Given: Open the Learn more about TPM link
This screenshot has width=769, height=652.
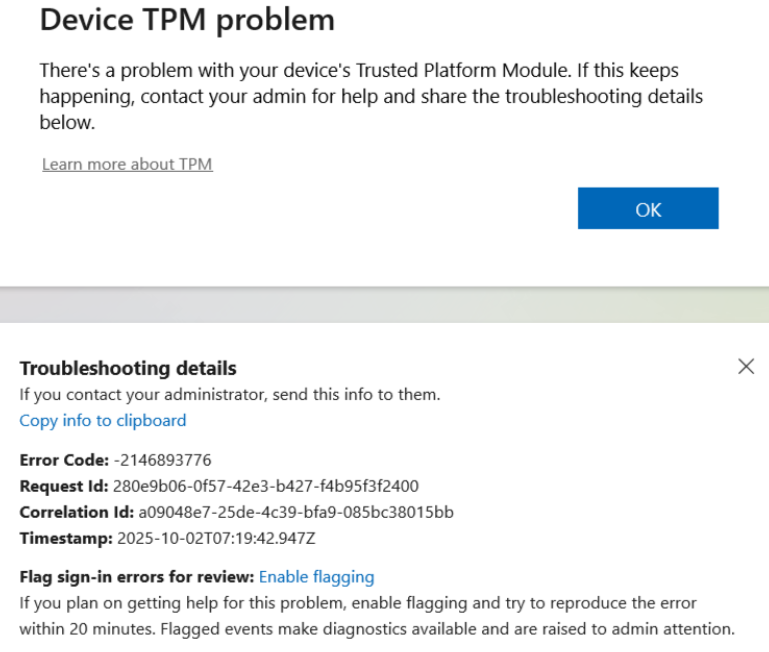Looking at the screenshot, I should pos(127,164).
